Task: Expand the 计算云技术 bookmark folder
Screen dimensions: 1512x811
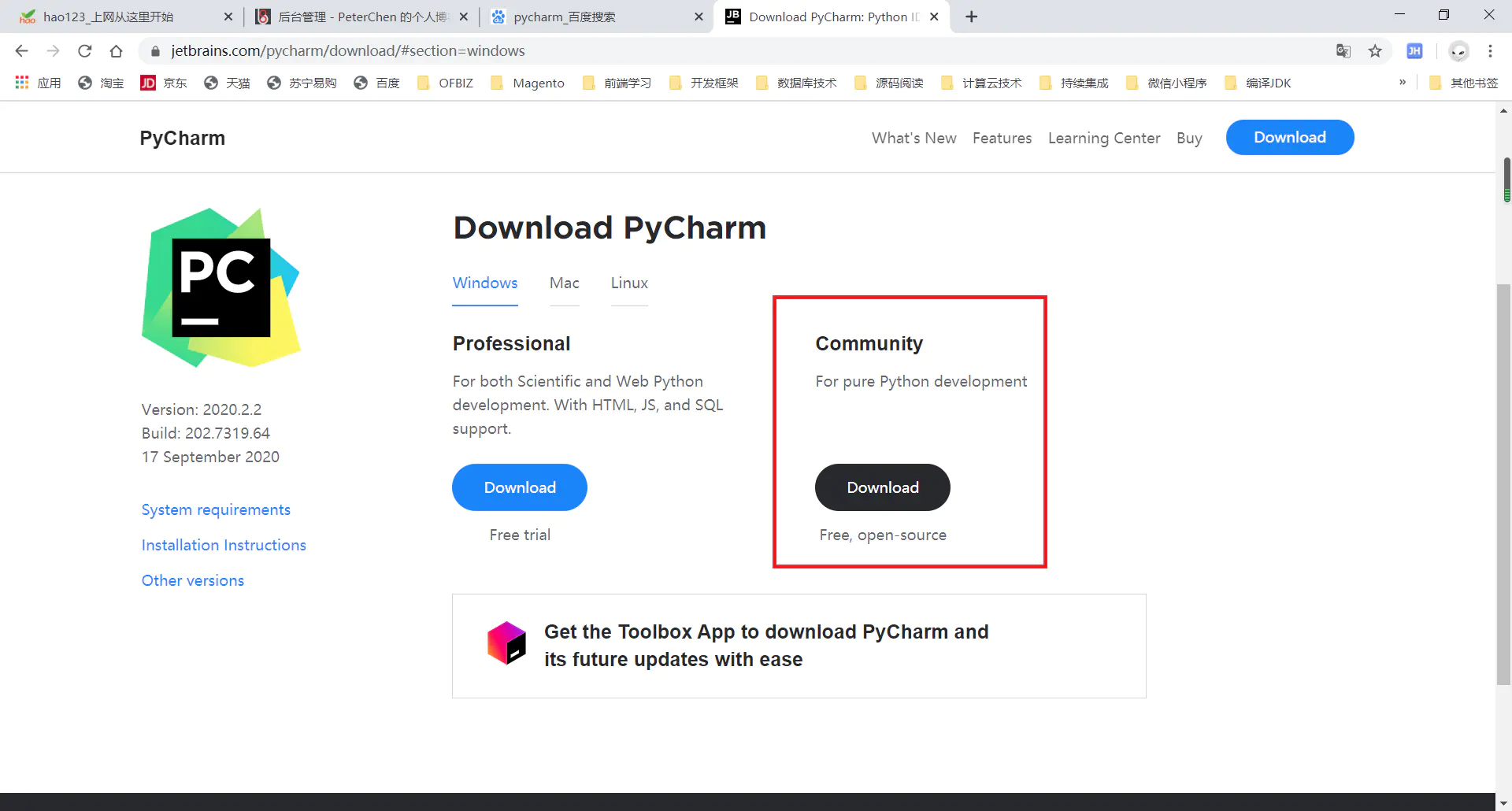Action: point(981,83)
